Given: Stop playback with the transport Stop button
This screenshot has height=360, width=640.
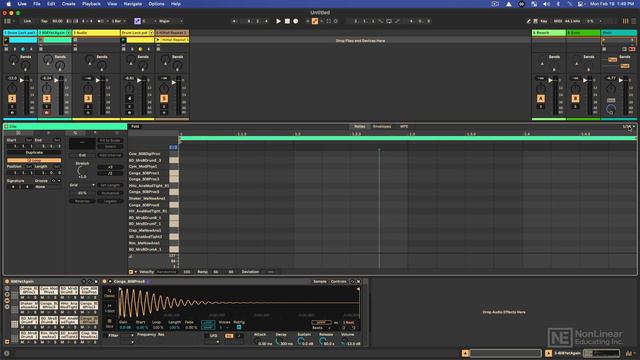Looking at the screenshot, I should tap(287, 21).
